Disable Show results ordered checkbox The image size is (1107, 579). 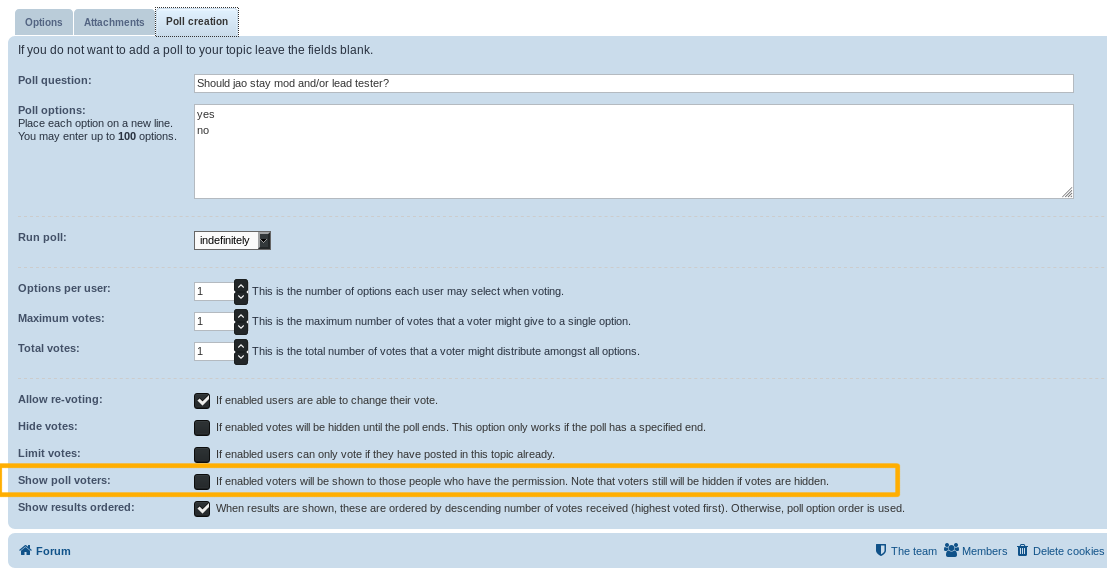point(202,509)
